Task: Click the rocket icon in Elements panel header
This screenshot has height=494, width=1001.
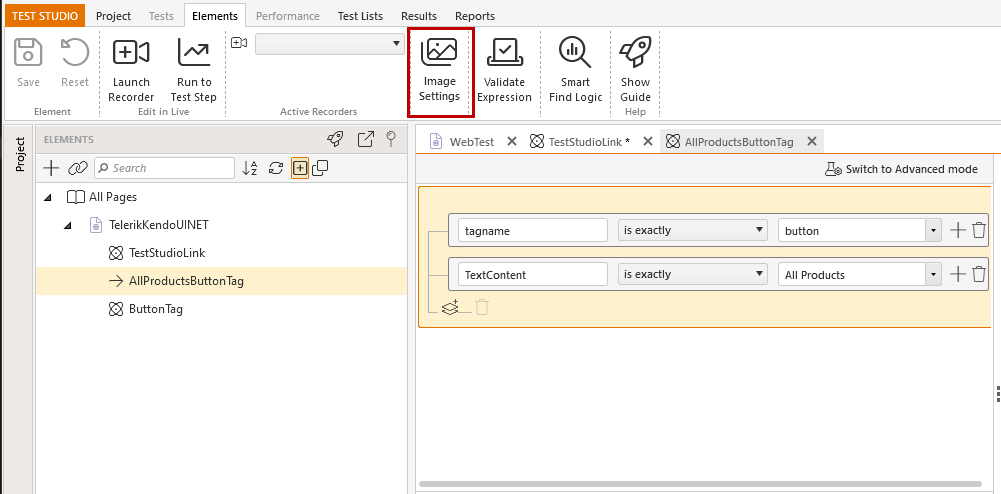Action: tap(335, 138)
